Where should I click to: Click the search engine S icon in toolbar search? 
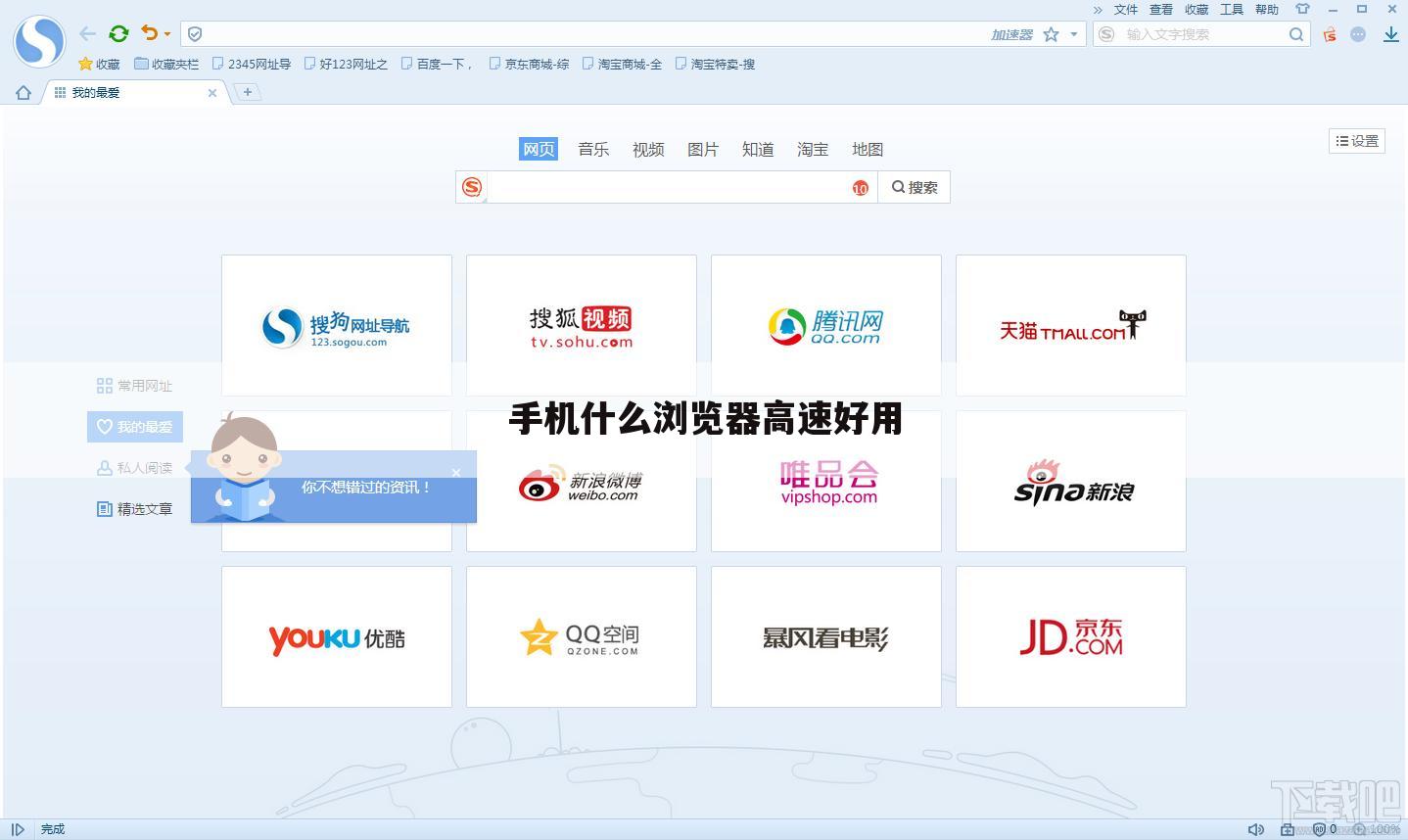click(1106, 34)
